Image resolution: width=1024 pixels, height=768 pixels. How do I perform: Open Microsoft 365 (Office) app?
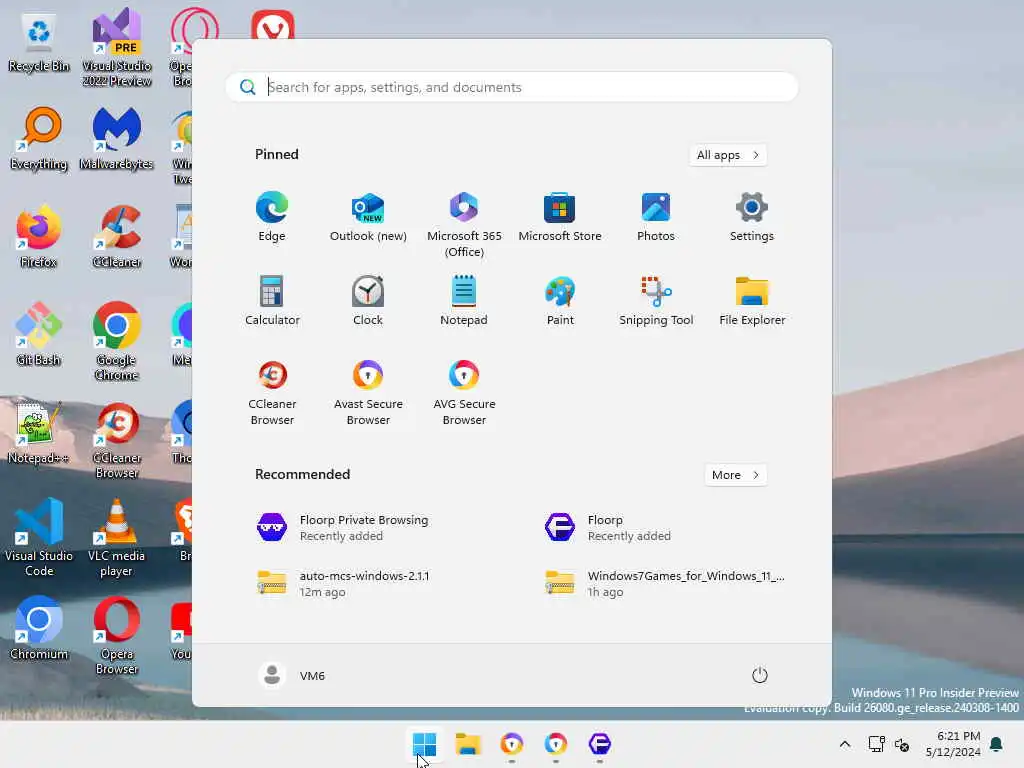tap(464, 225)
